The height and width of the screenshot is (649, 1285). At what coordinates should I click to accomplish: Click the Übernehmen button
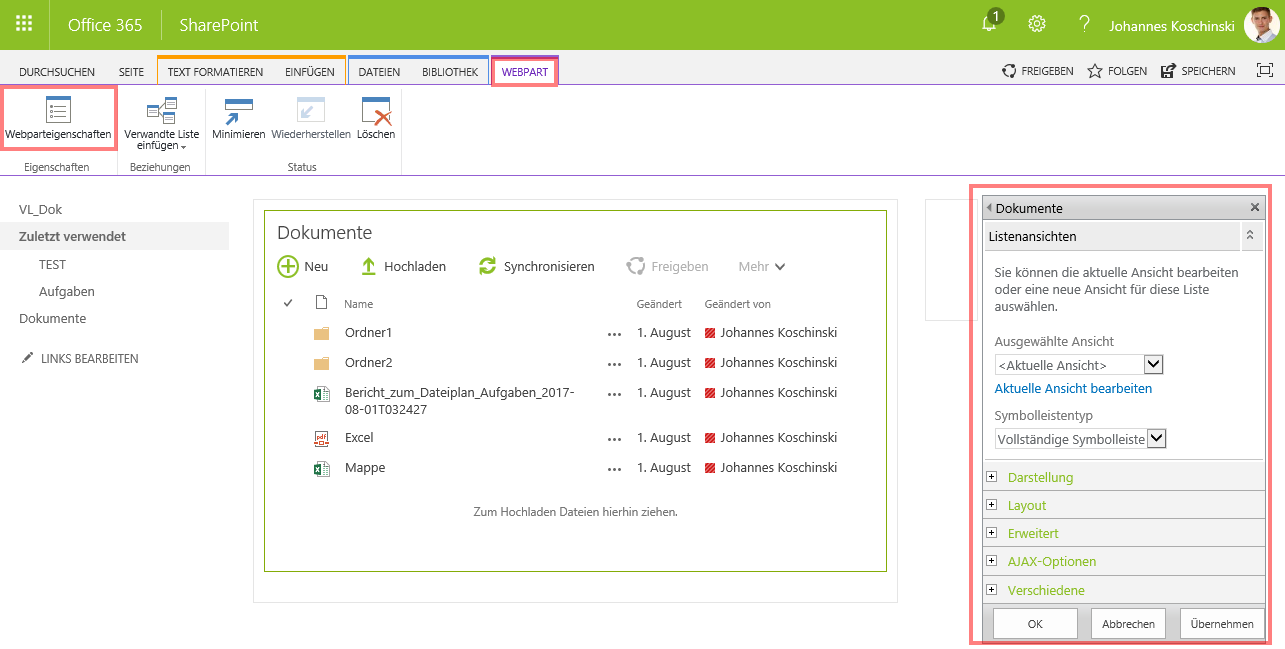tap(1222, 624)
